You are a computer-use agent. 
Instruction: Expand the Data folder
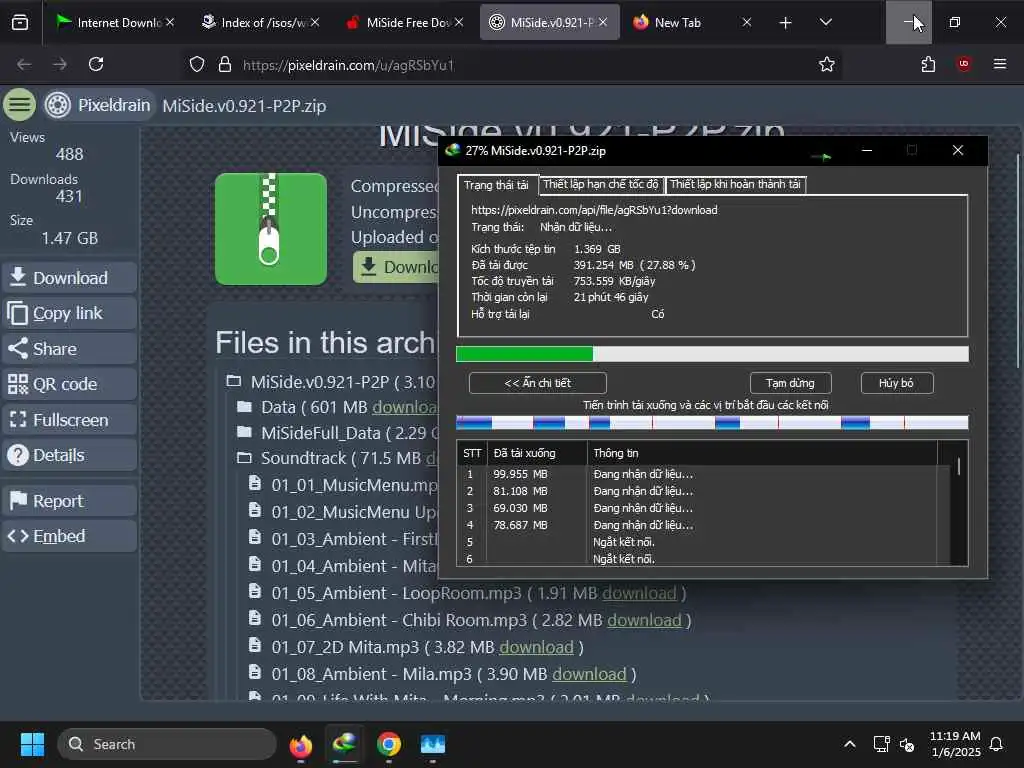pos(244,407)
